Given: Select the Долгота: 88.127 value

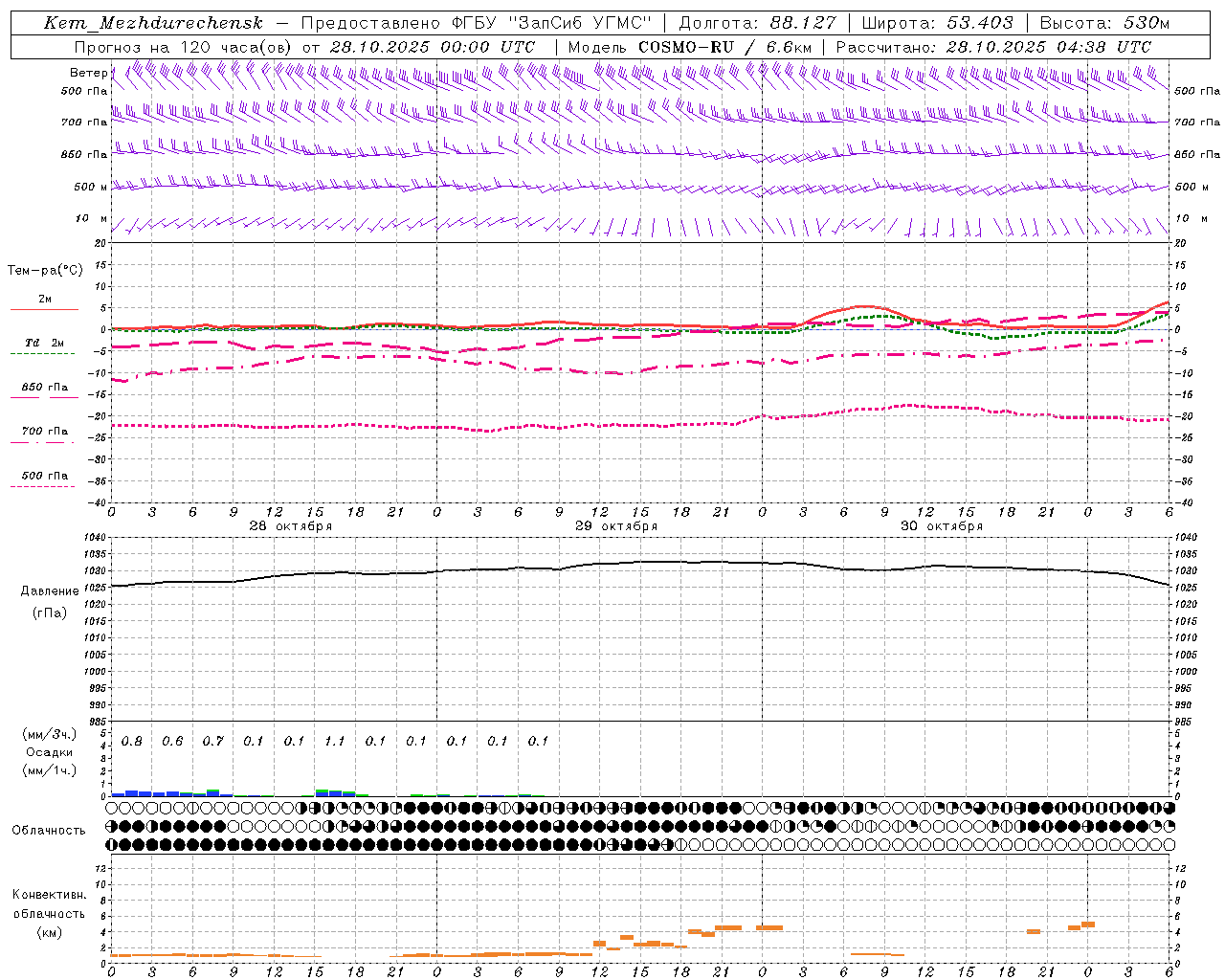Looking at the screenshot, I should (757, 23).
